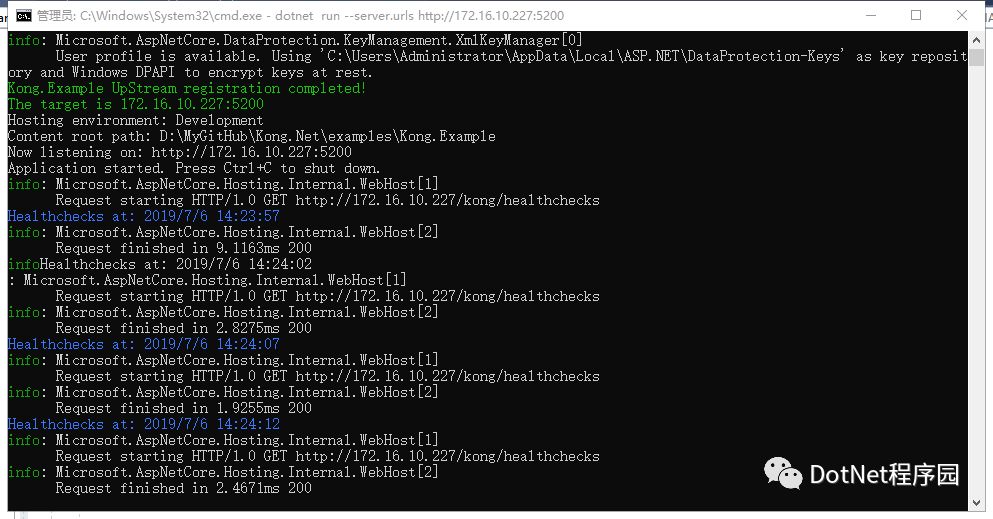The image size is (993, 519).
Task: Click 'Request finished in 2.4671ms 200' line
Action: point(184,488)
